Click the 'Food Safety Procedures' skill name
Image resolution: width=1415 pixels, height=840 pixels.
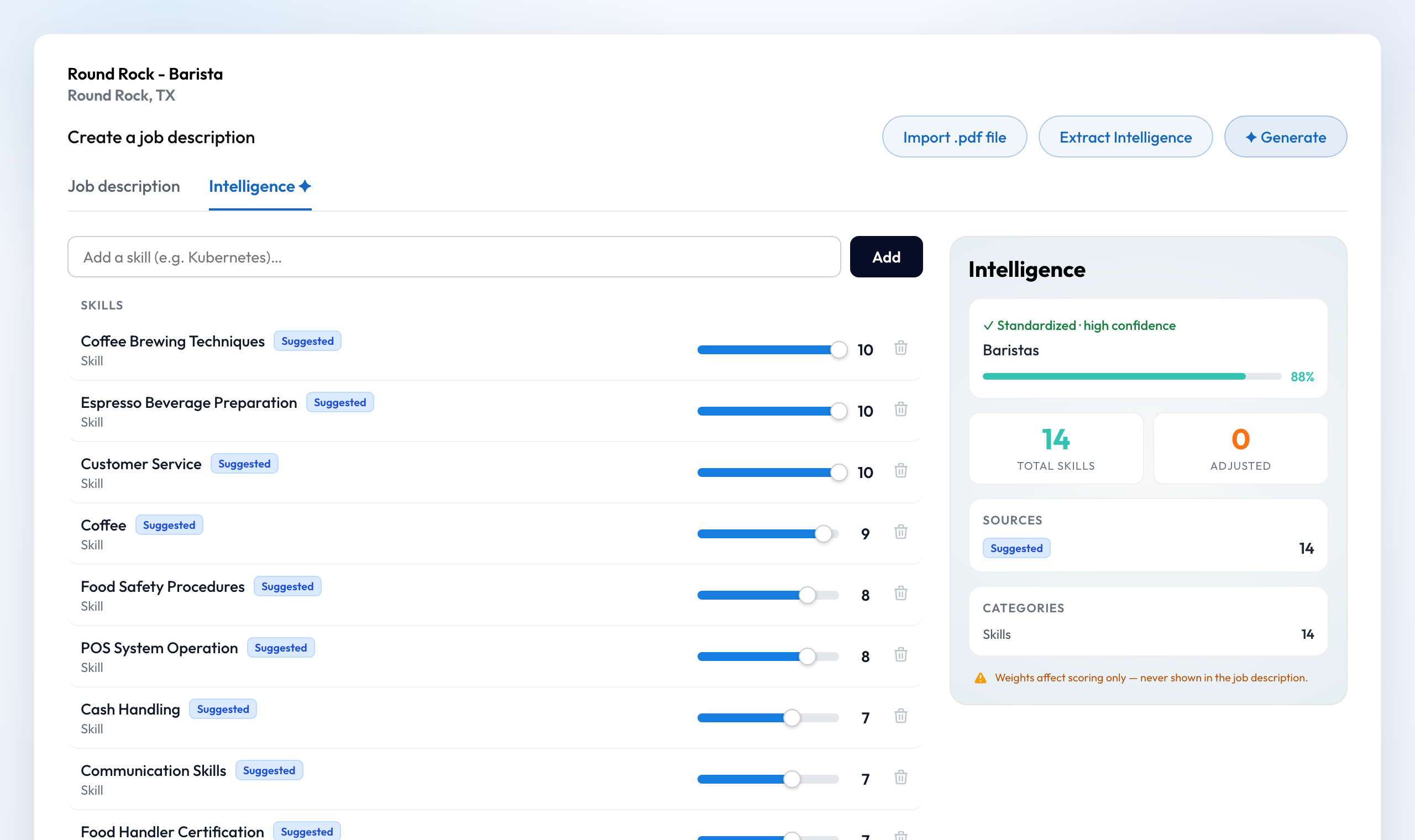click(x=163, y=586)
